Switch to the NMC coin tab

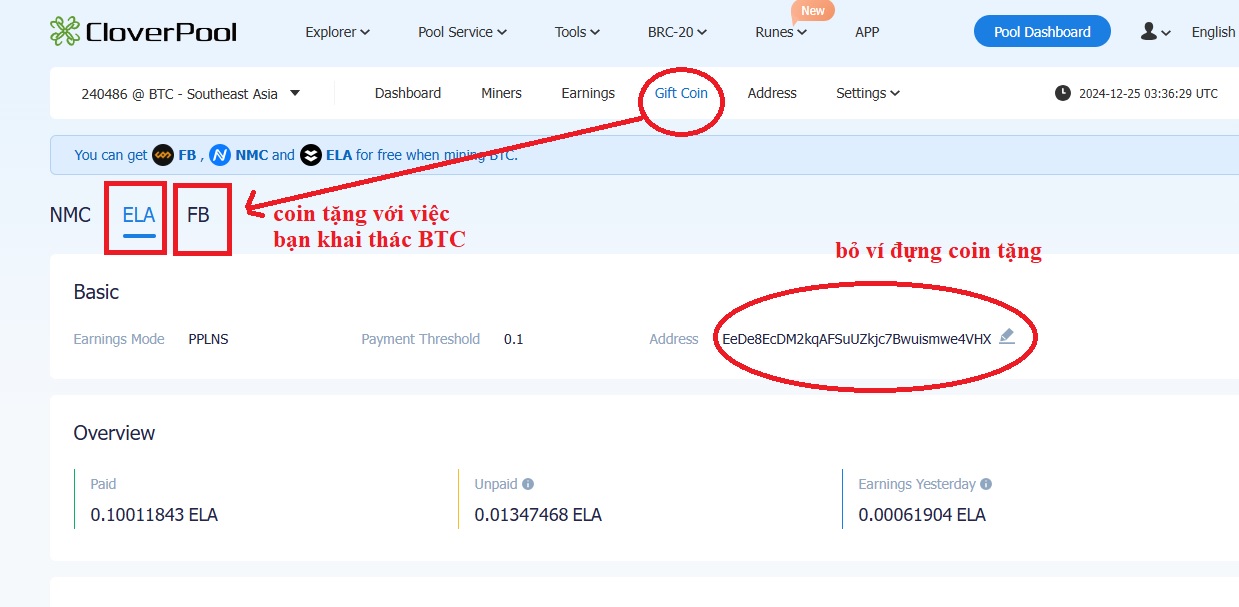point(70,215)
